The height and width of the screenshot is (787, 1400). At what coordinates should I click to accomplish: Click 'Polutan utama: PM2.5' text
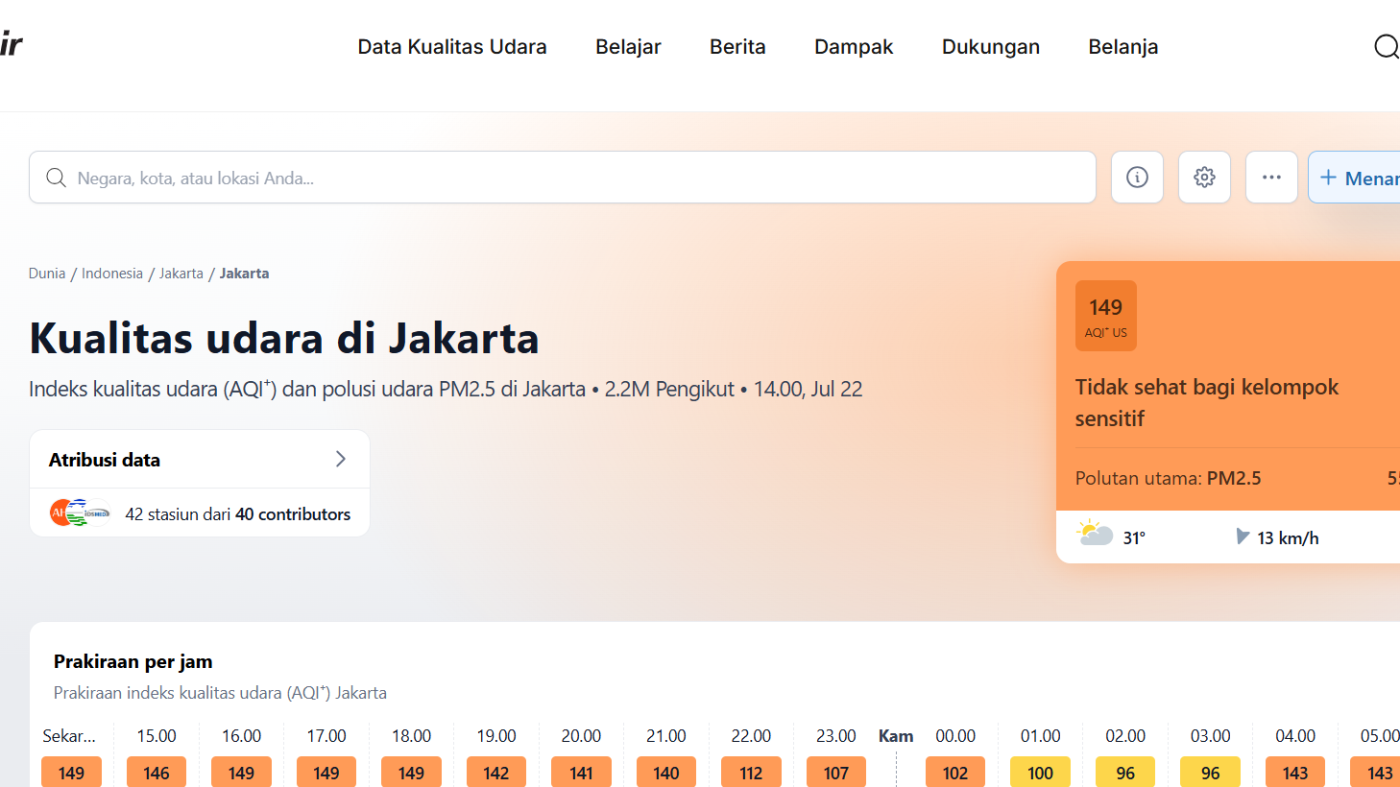click(1168, 478)
